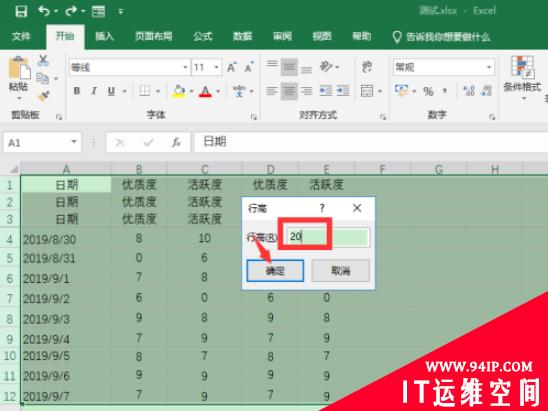
Task: Switch to the 插入 ribbon tab
Action: pyautogui.click(x=104, y=36)
